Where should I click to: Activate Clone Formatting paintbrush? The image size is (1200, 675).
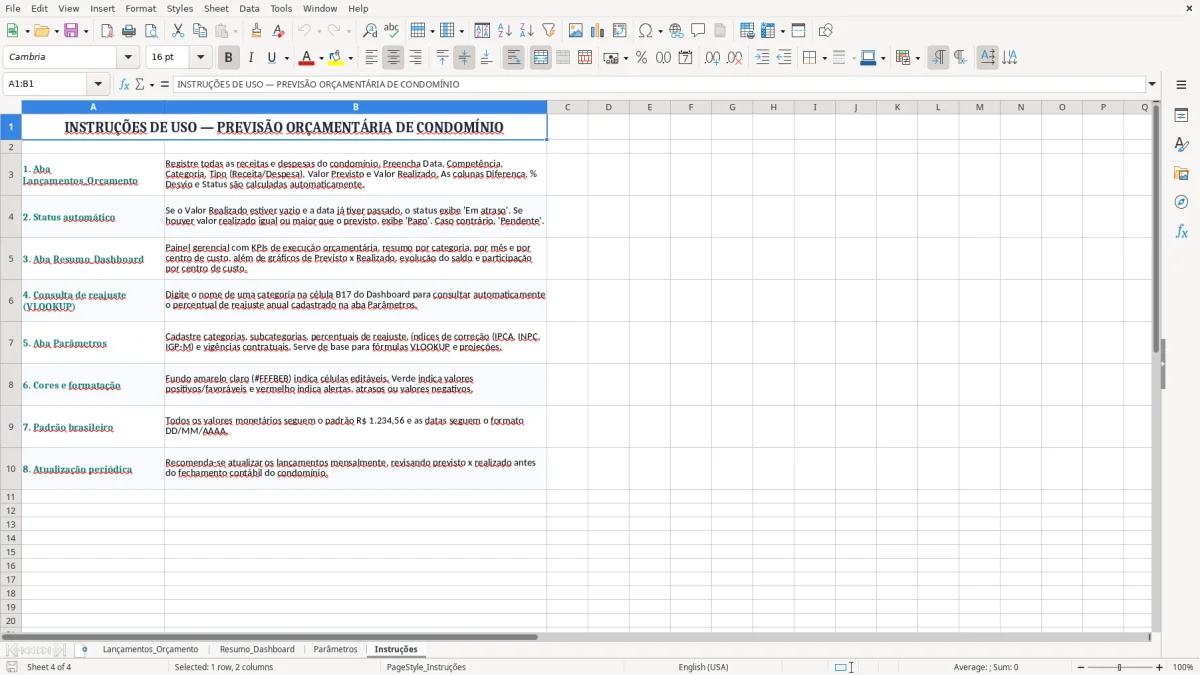(256, 31)
